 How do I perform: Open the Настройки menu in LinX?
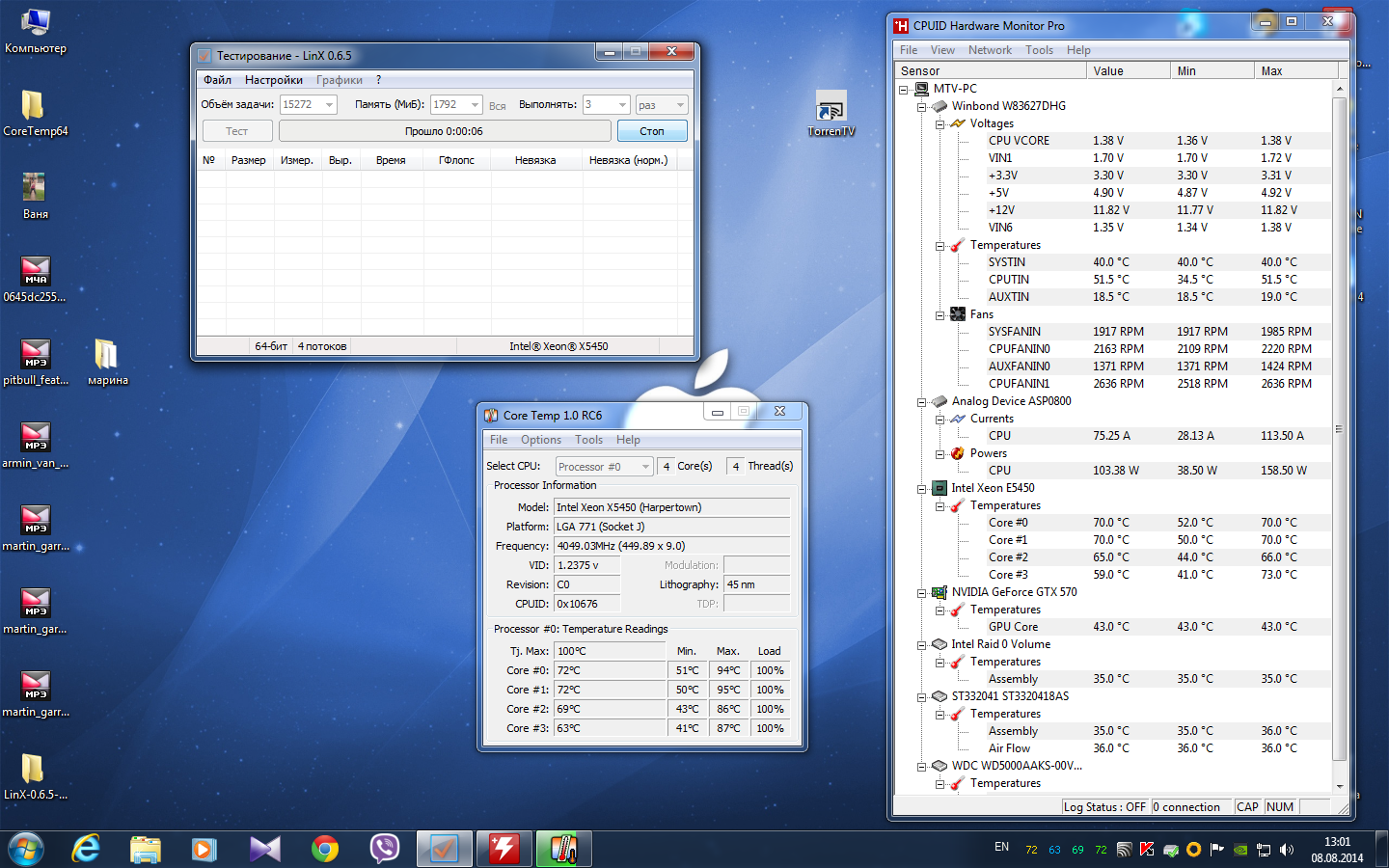274,80
